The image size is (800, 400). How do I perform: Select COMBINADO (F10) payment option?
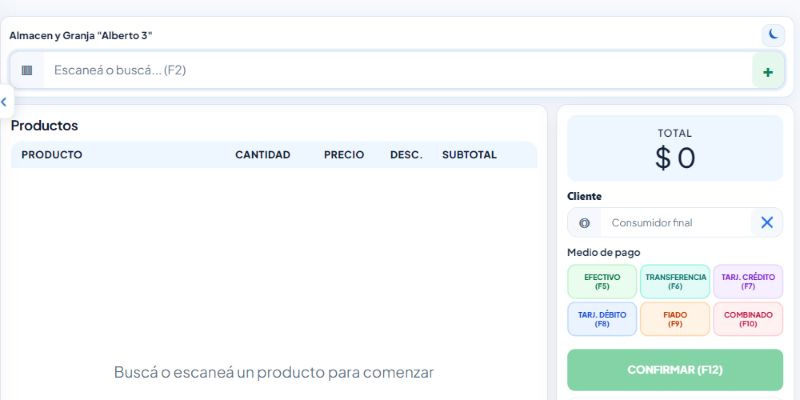point(748,319)
